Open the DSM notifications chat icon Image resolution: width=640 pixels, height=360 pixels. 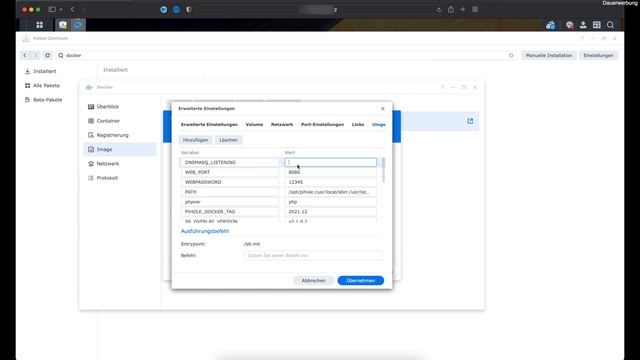[x=569, y=25]
